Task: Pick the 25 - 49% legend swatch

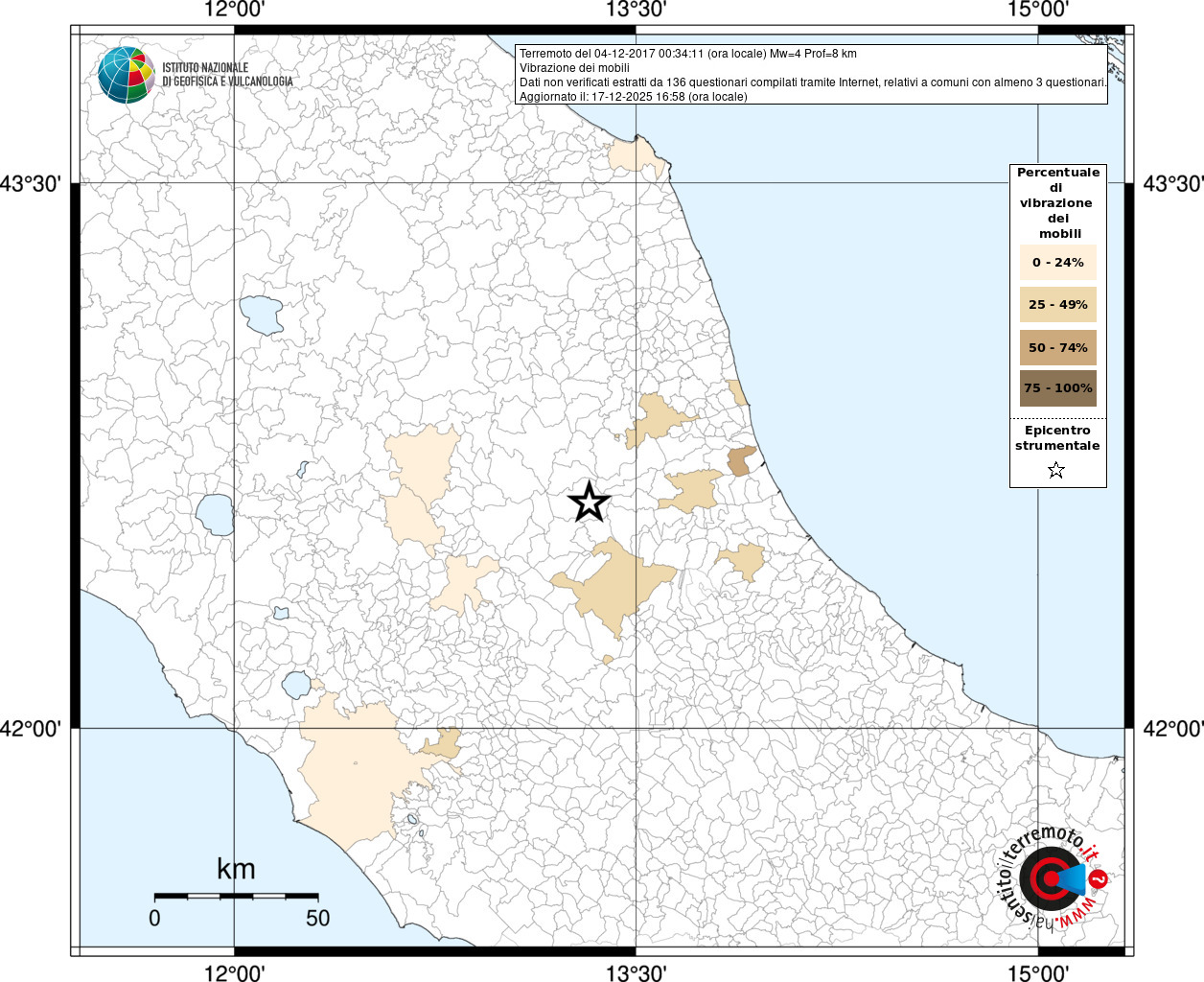Action: click(x=1057, y=305)
